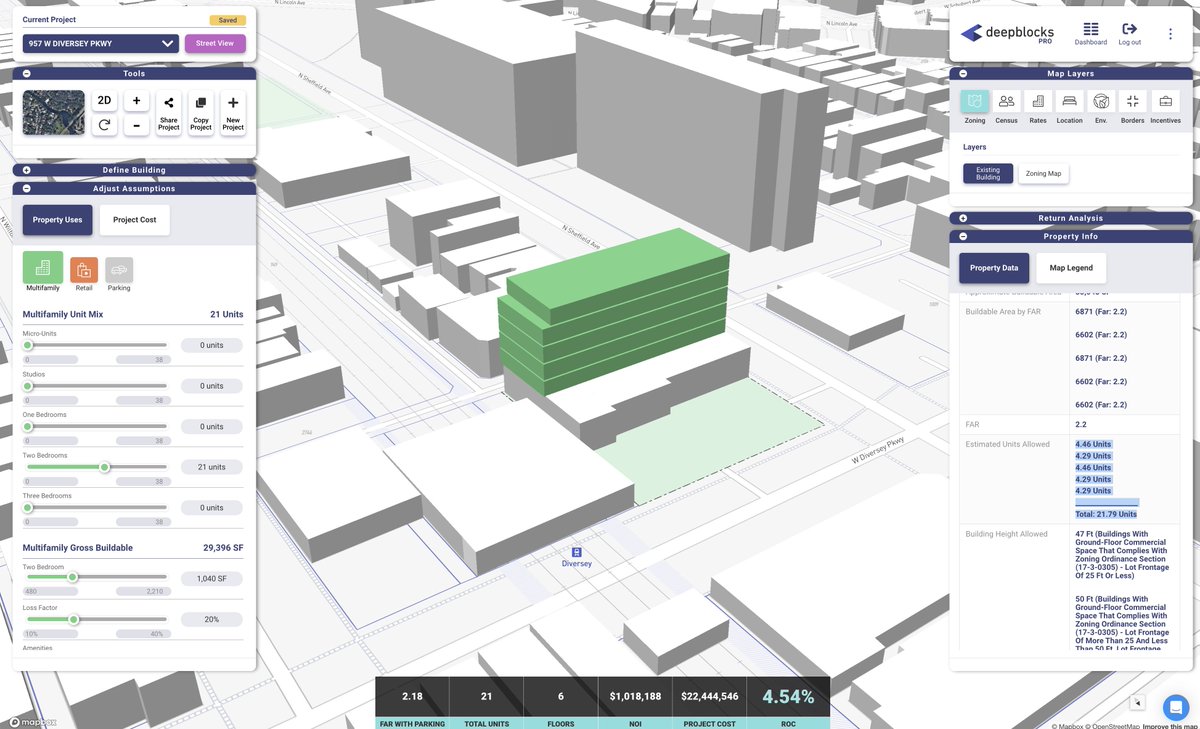Open the Zoning map layer
Image resolution: width=1200 pixels, height=729 pixels.
point(975,101)
